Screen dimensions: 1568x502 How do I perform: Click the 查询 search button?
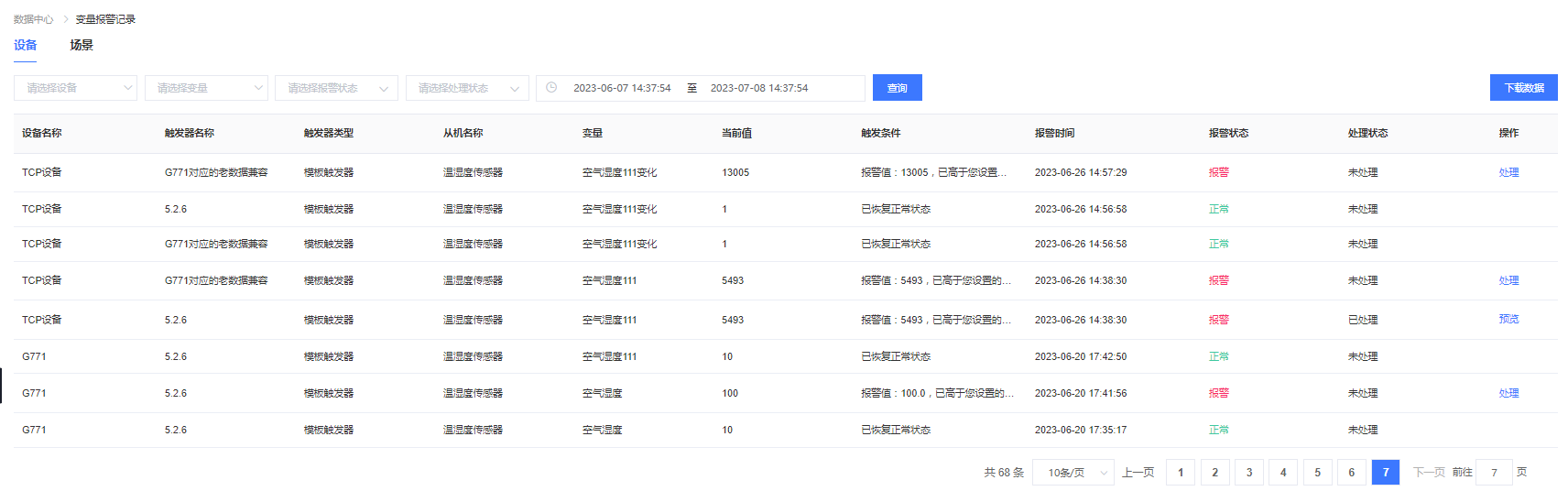tap(897, 88)
